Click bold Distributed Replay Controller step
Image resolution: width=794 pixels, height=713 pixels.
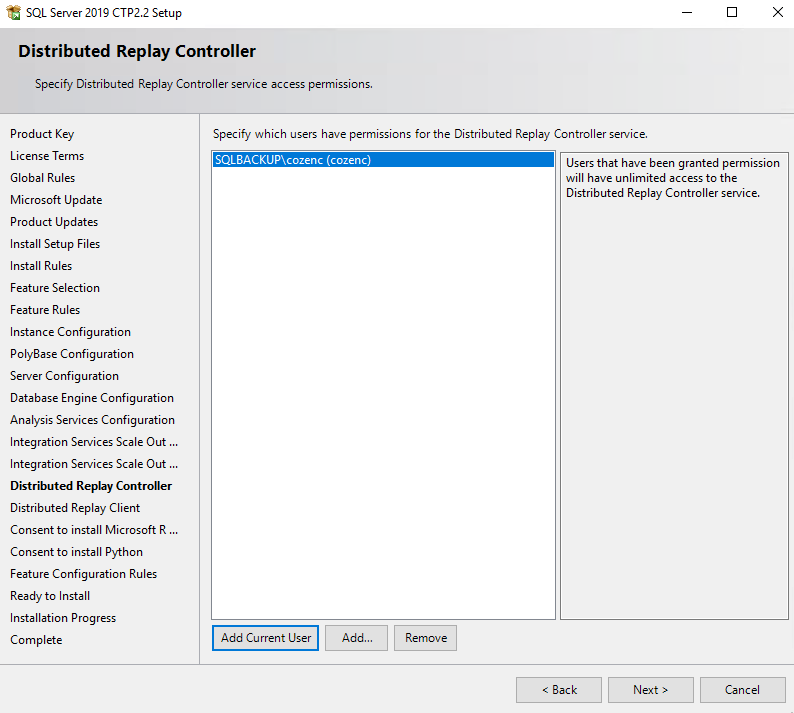pos(91,486)
